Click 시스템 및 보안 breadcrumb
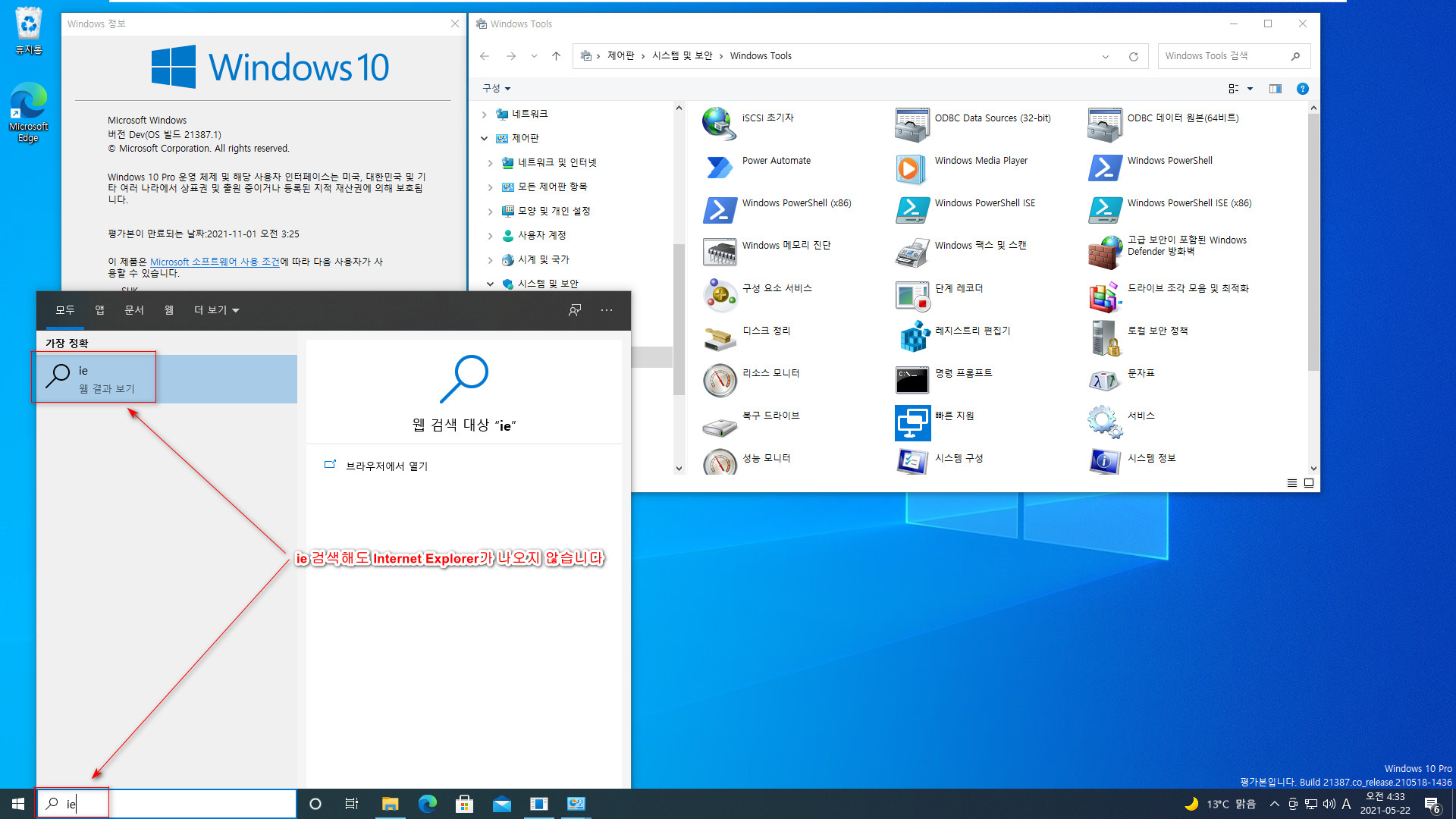Image resolution: width=1456 pixels, height=819 pixels. (682, 56)
